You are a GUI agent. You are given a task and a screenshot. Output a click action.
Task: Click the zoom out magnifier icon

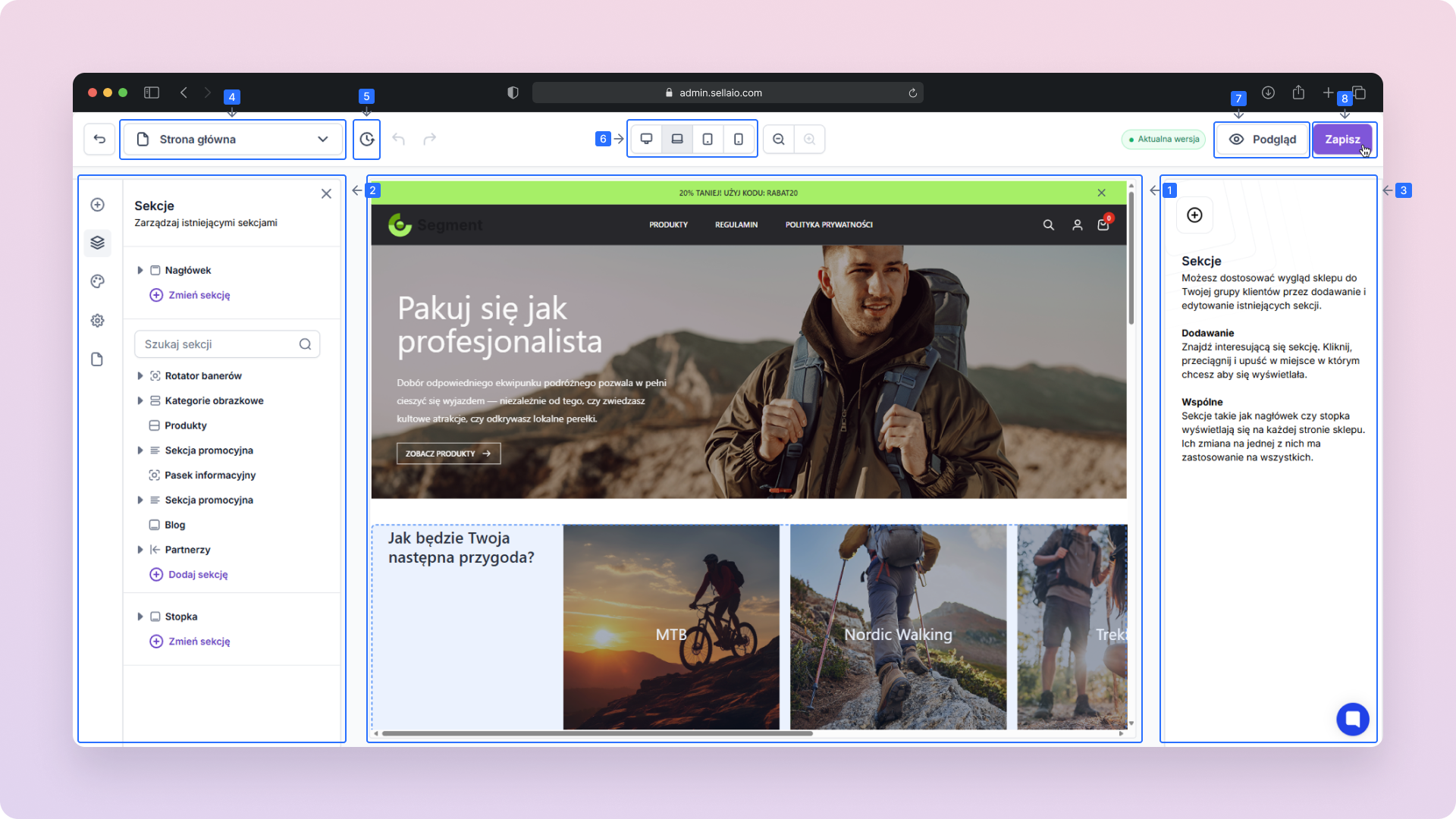(779, 140)
